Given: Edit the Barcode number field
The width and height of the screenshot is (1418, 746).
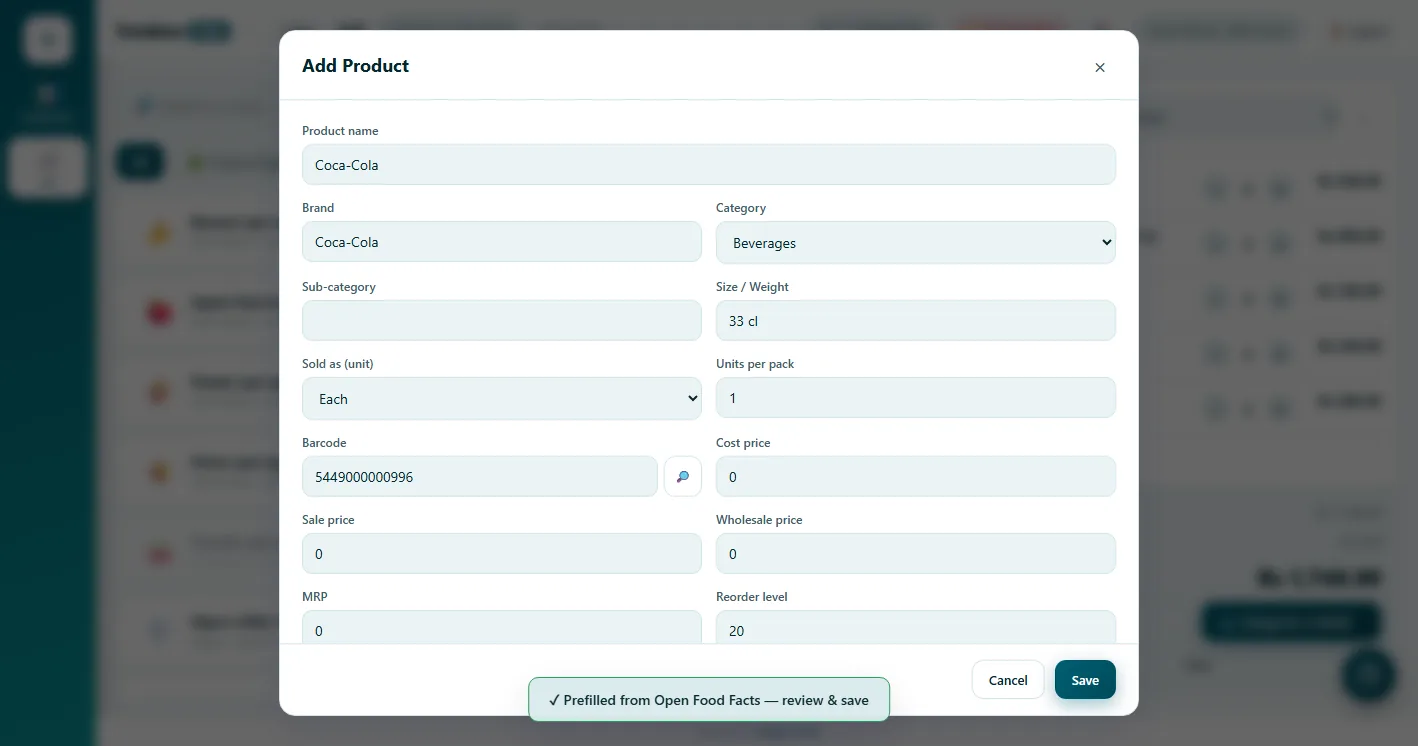Looking at the screenshot, I should coord(480,477).
